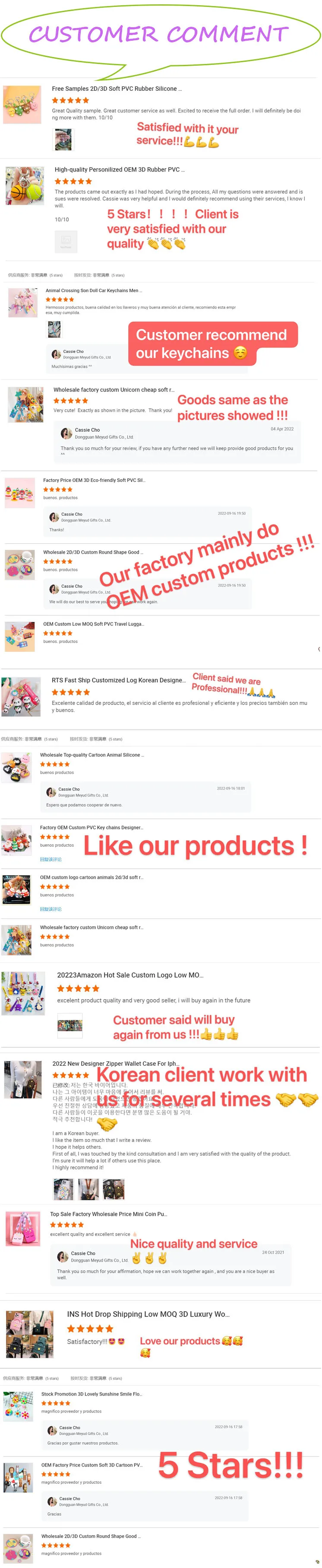Open the "Top Sale Factory Wholesale Price Mini Coin Pu" title
322x1568 pixels.
point(109,1214)
